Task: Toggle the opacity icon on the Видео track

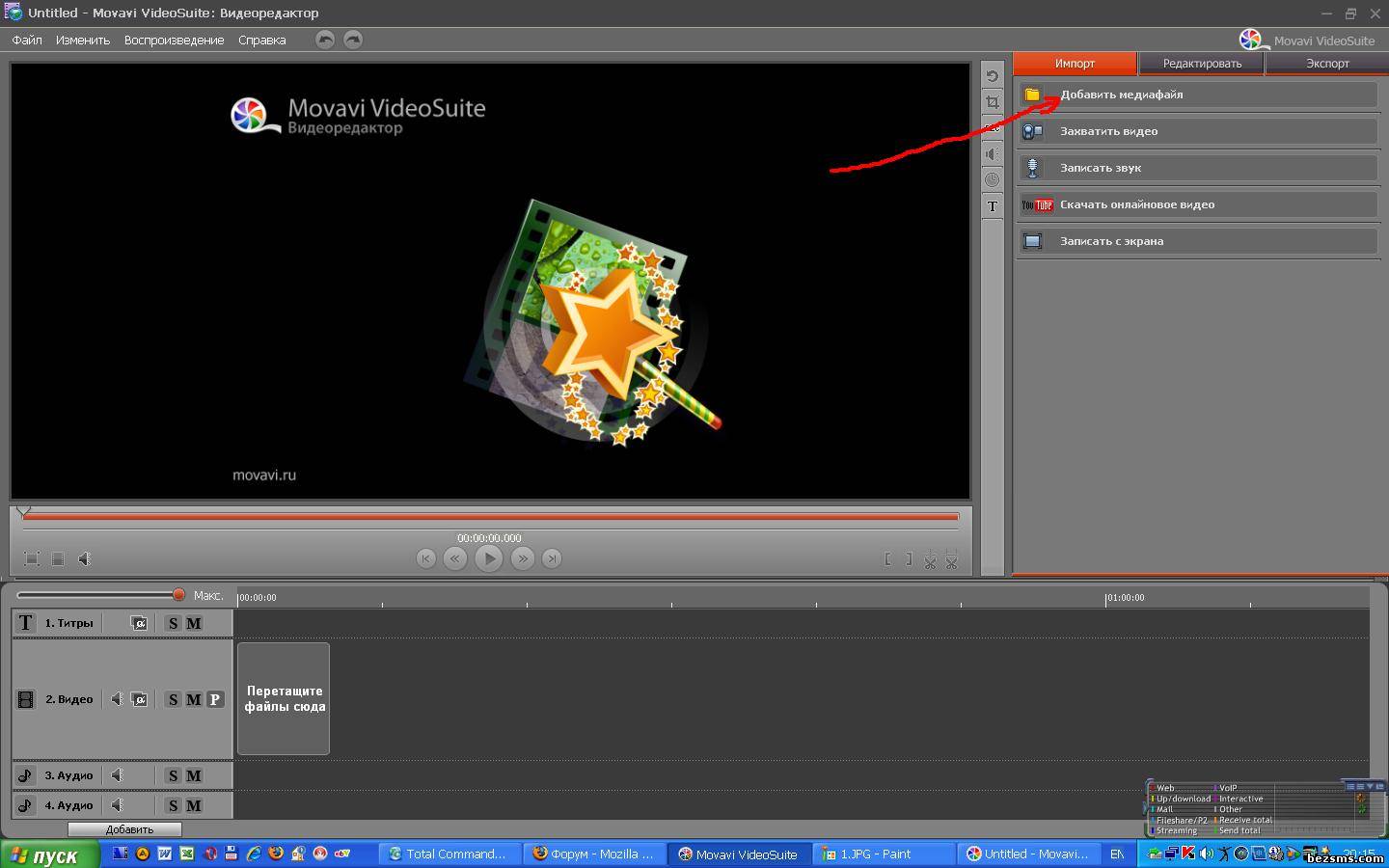Action: [140, 699]
